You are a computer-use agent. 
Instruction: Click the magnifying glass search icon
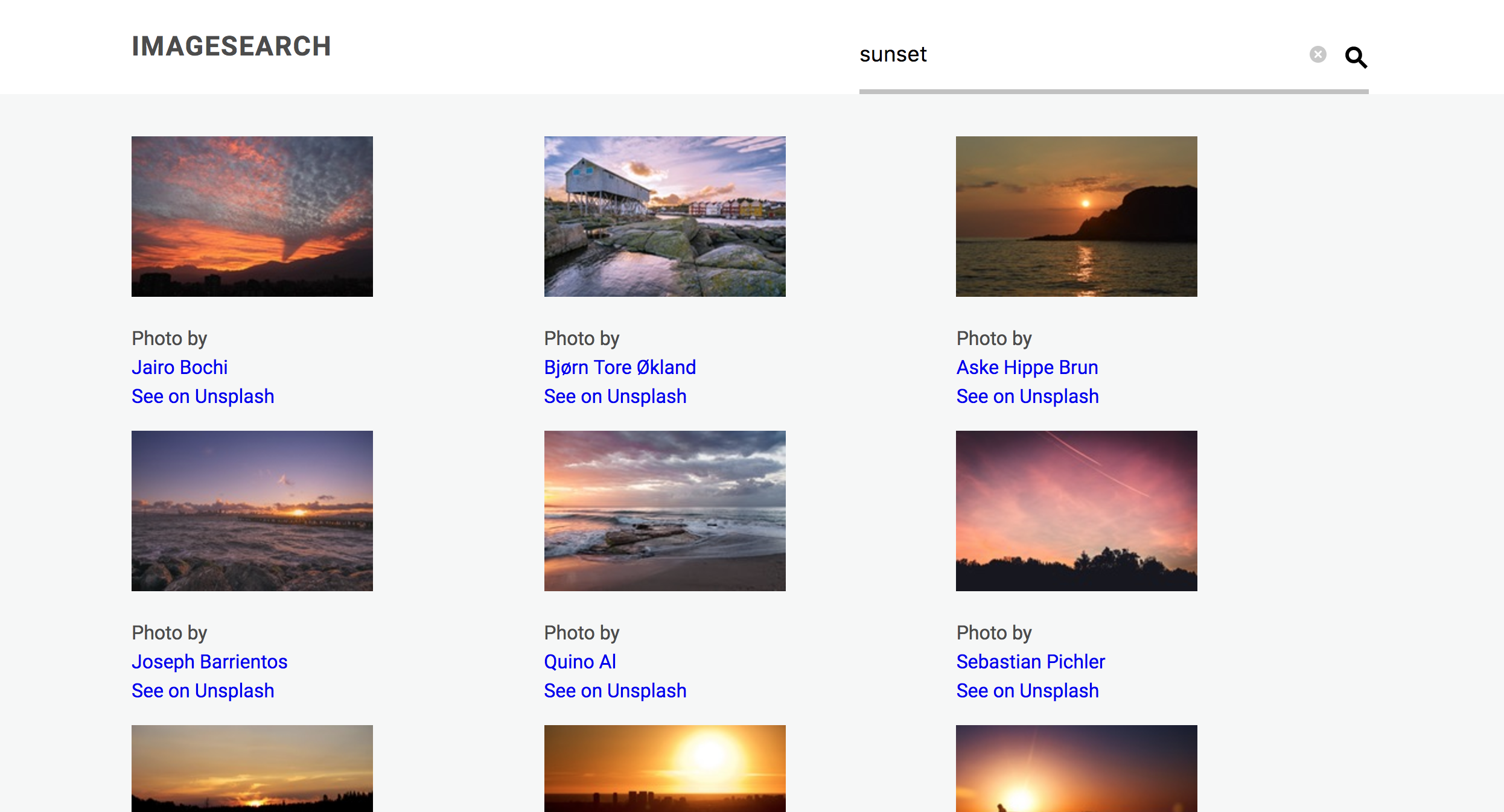tap(1356, 57)
